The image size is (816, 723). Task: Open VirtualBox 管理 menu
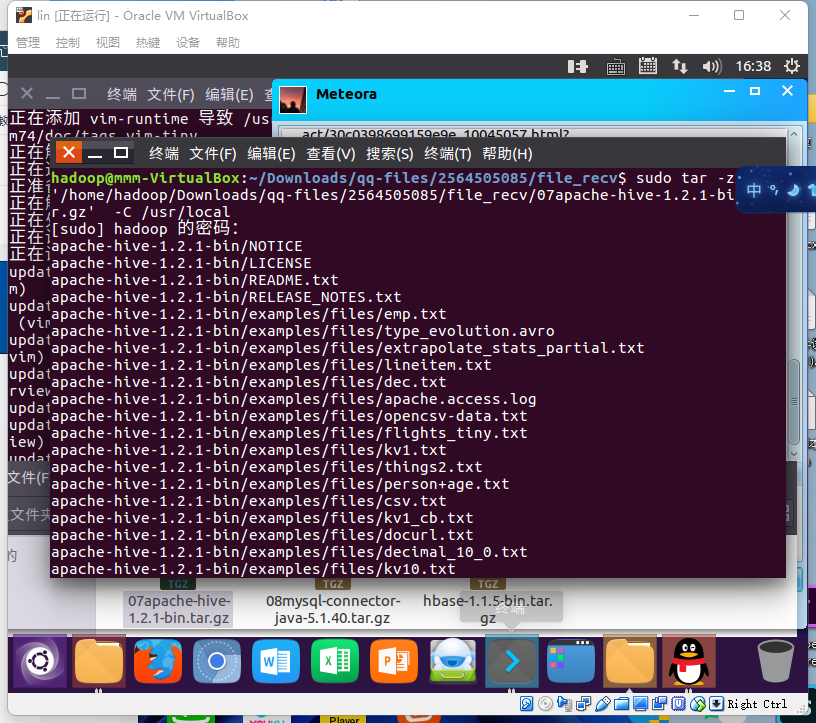click(28, 42)
